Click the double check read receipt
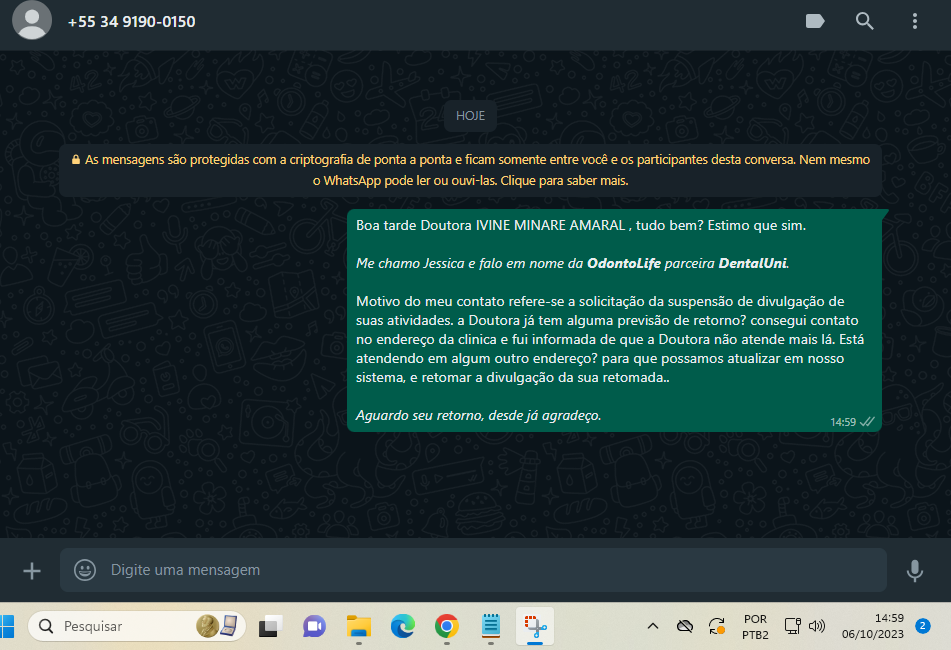Screen dimensions: 951x650 [867, 421]
